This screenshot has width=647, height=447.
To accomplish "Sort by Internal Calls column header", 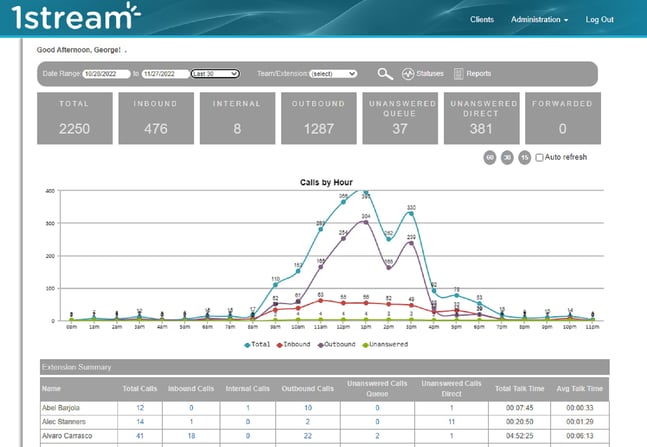I will 247,389.
